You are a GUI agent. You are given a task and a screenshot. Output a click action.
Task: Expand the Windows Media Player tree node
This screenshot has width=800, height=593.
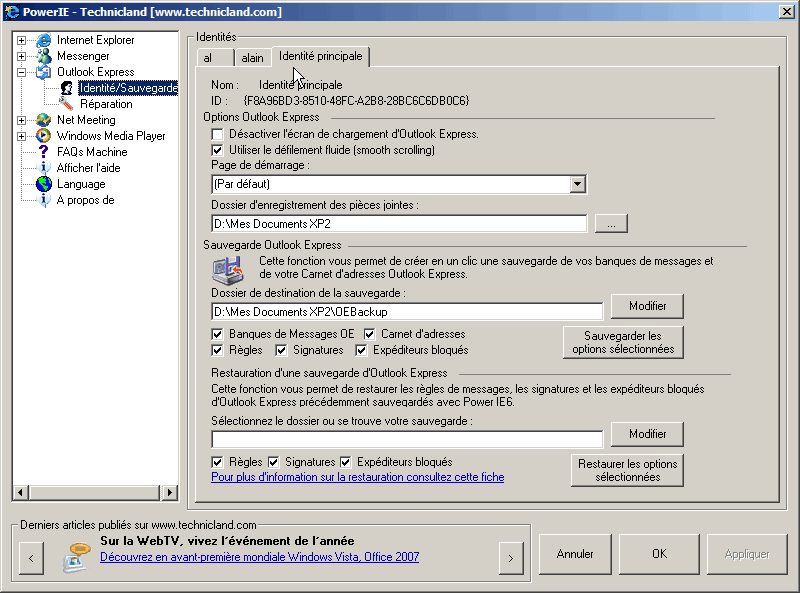click(22, 136)
